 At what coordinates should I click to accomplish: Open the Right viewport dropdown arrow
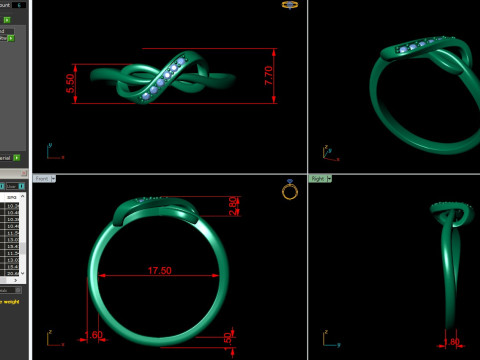pos(329,179)
